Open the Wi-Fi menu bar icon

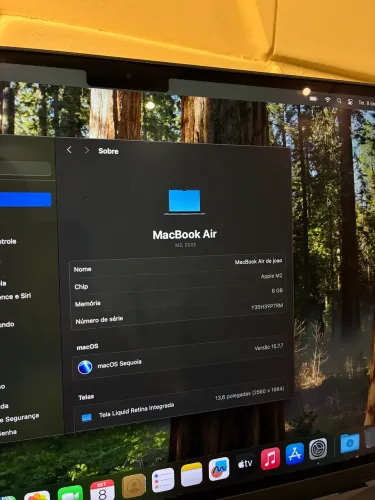(x=328, y=100)
